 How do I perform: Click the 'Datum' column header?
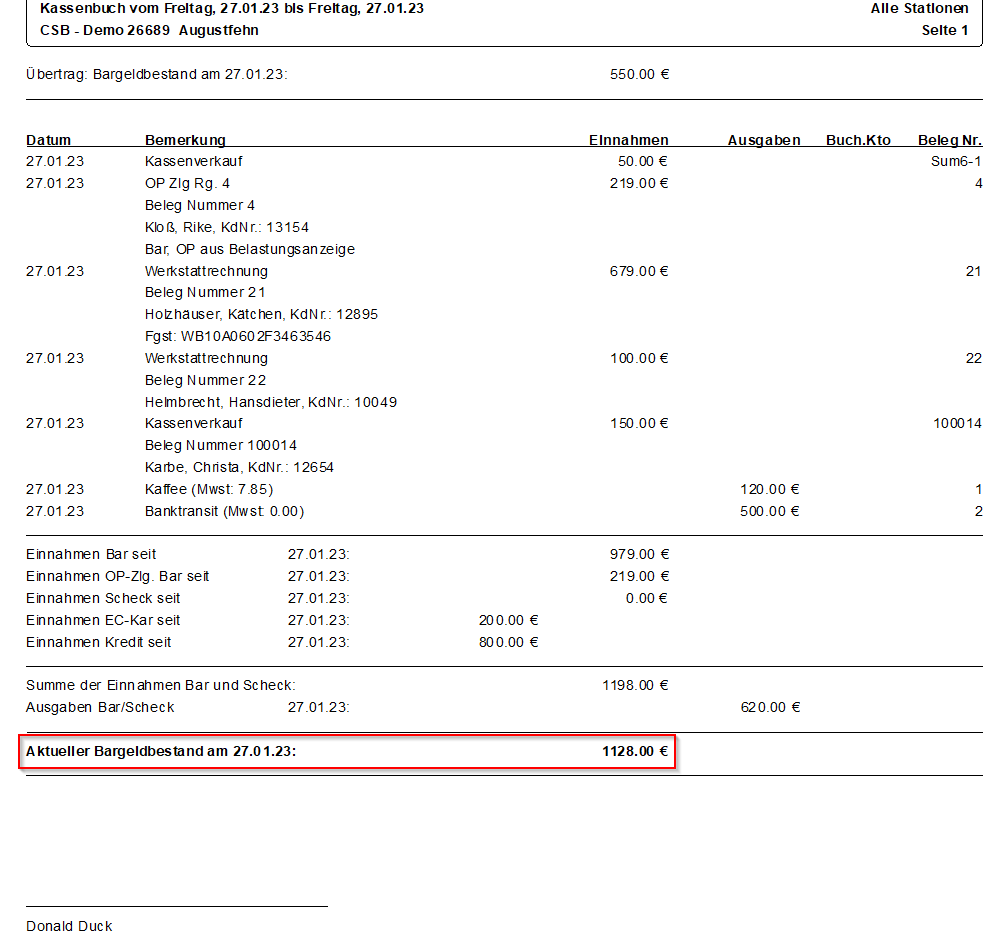[x=49, y=140]
